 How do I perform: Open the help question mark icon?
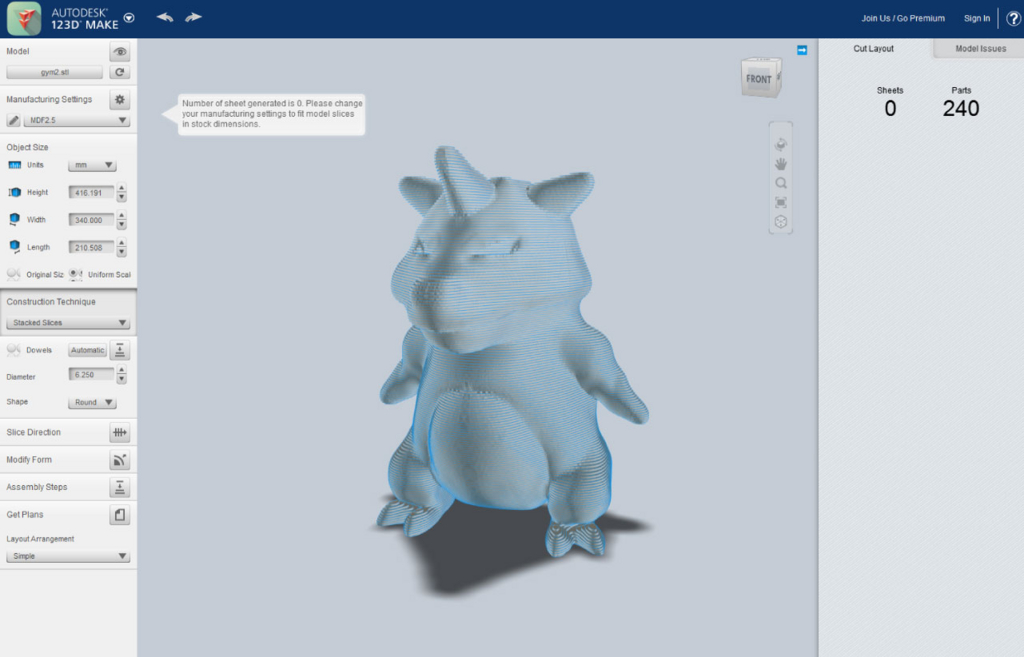coord(1013,18)
